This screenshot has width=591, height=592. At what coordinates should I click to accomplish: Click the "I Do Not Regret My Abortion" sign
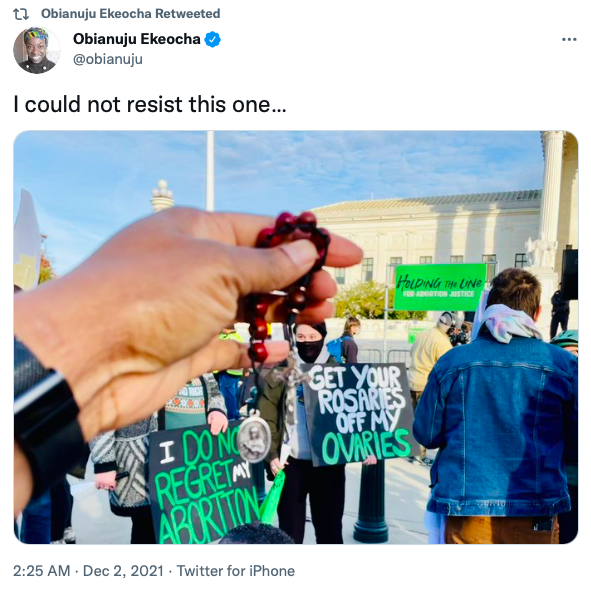click(204, 485)
